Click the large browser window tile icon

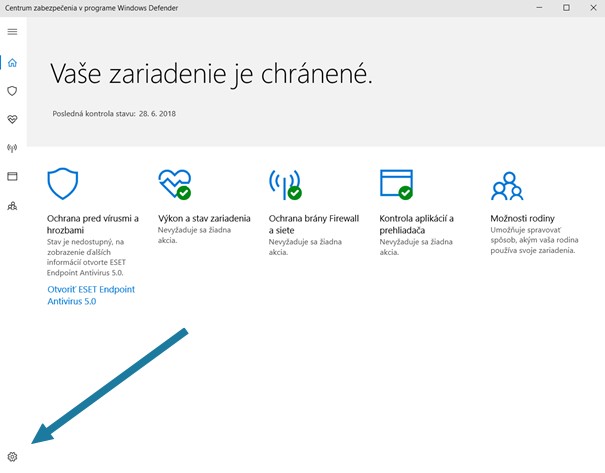pos(396,184)
